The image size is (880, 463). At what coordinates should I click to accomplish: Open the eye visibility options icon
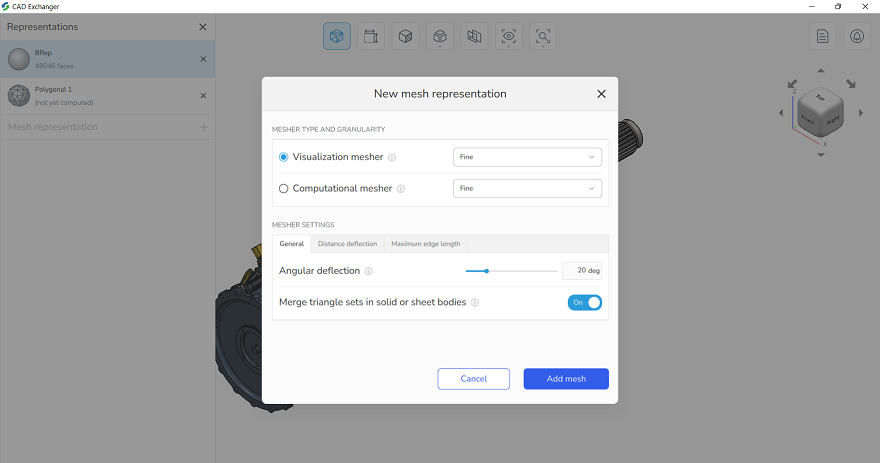[x=508, y=36]
